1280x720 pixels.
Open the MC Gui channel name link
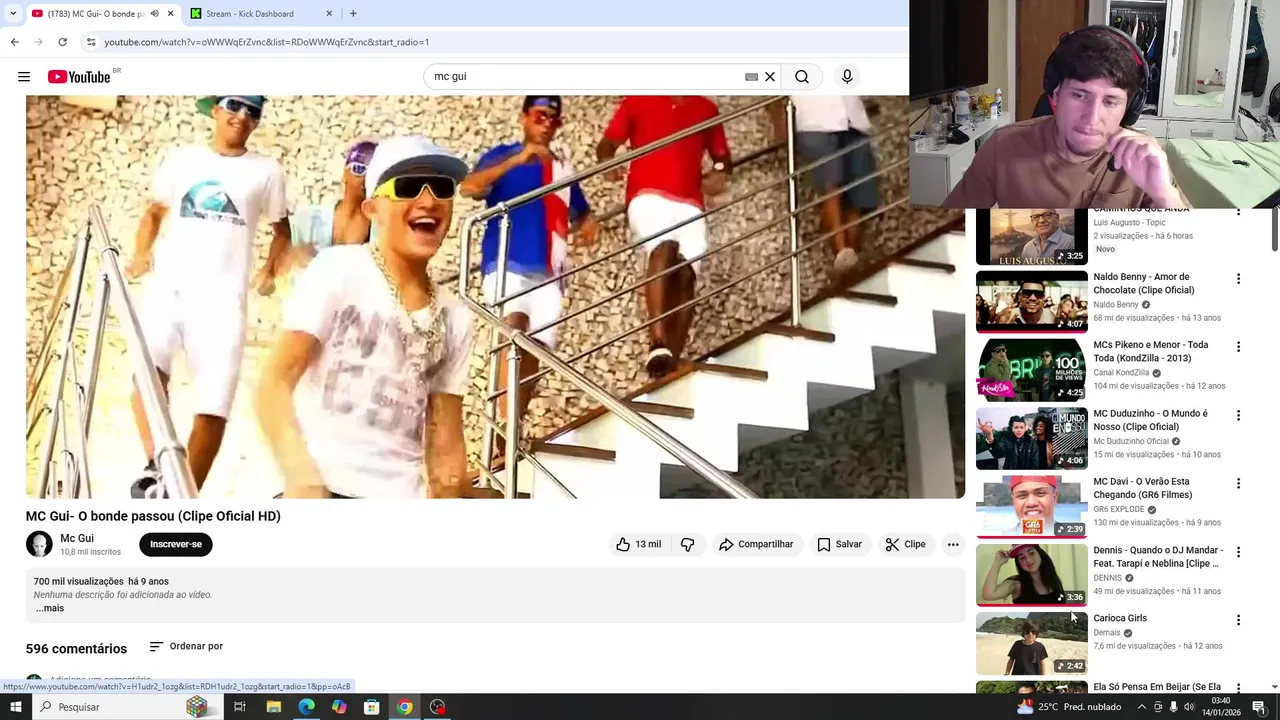coord(77,538)
